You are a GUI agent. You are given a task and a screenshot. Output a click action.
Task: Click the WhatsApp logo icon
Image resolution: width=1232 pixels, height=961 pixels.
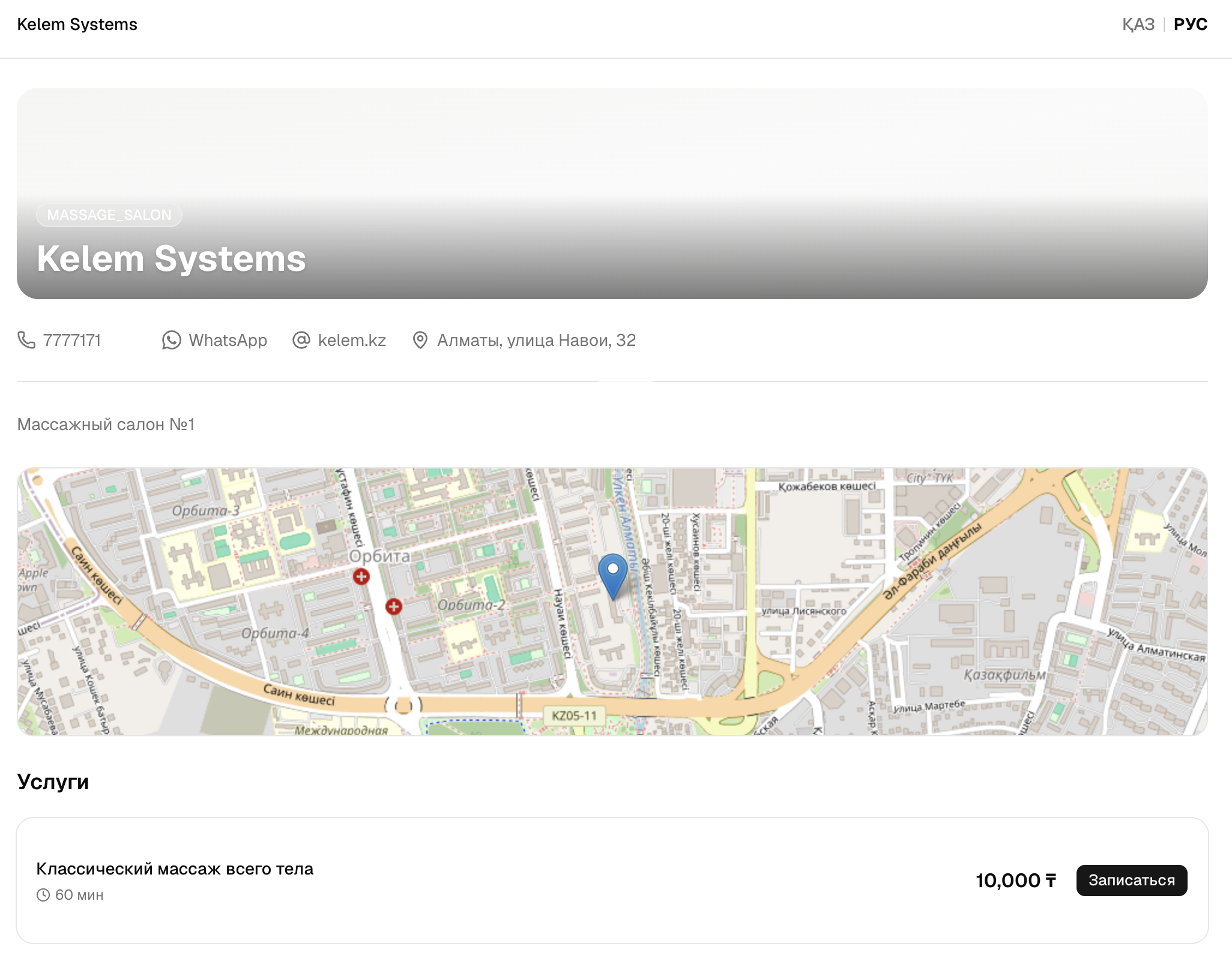click(x=172, y=340)
